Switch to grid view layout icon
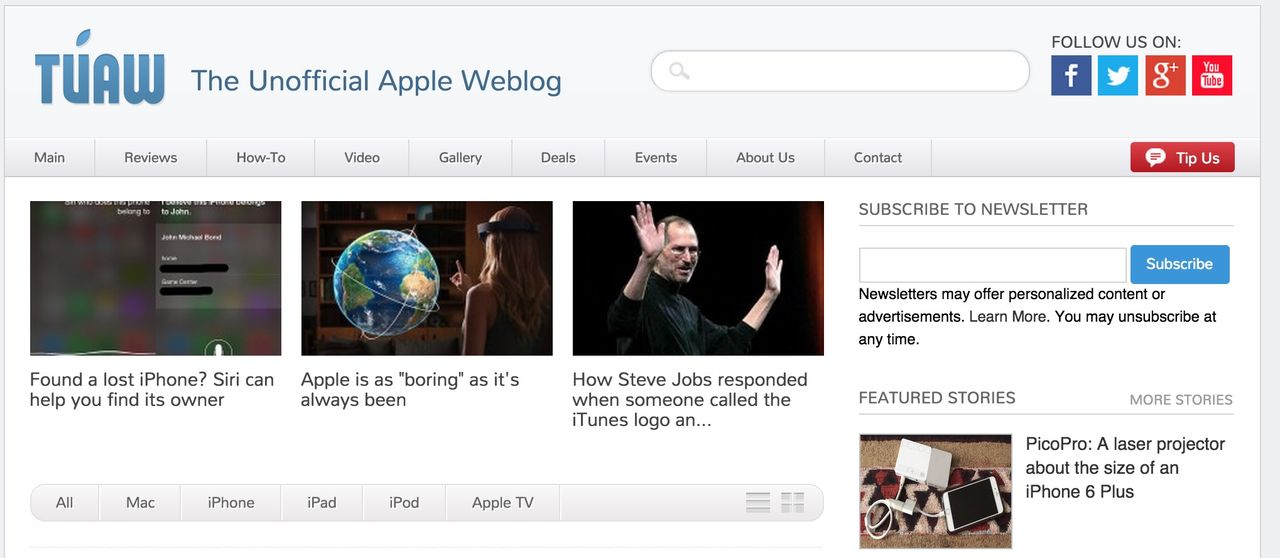The height and width of the screenshot is (558, 1280). [x=793, y=502]
